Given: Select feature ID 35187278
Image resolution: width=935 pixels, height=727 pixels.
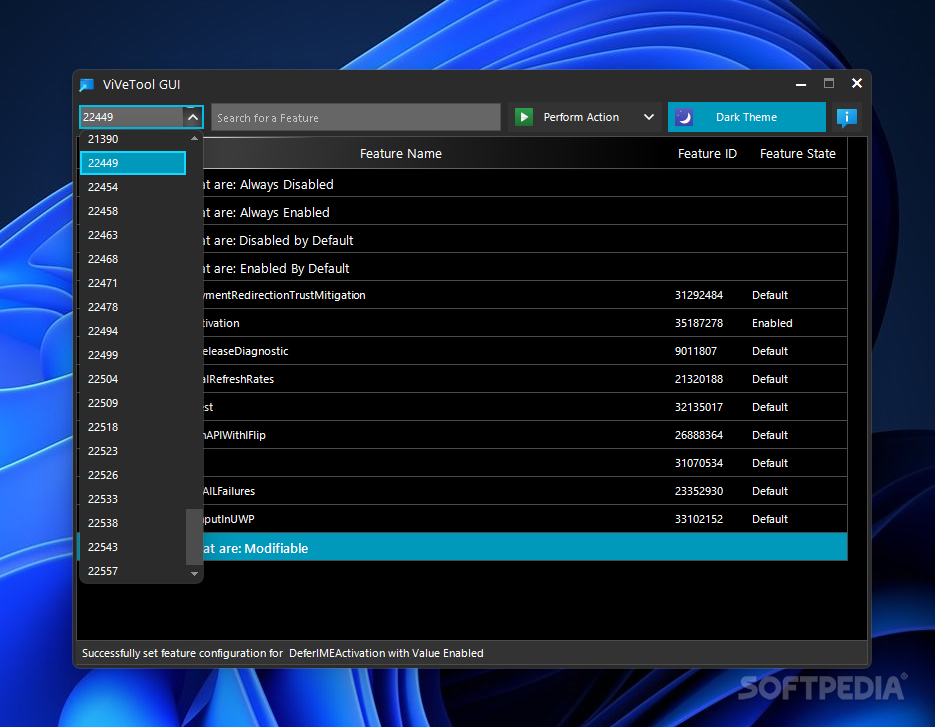Looking at the screenshot, I should pyautogui.click(x=699, y=323).
